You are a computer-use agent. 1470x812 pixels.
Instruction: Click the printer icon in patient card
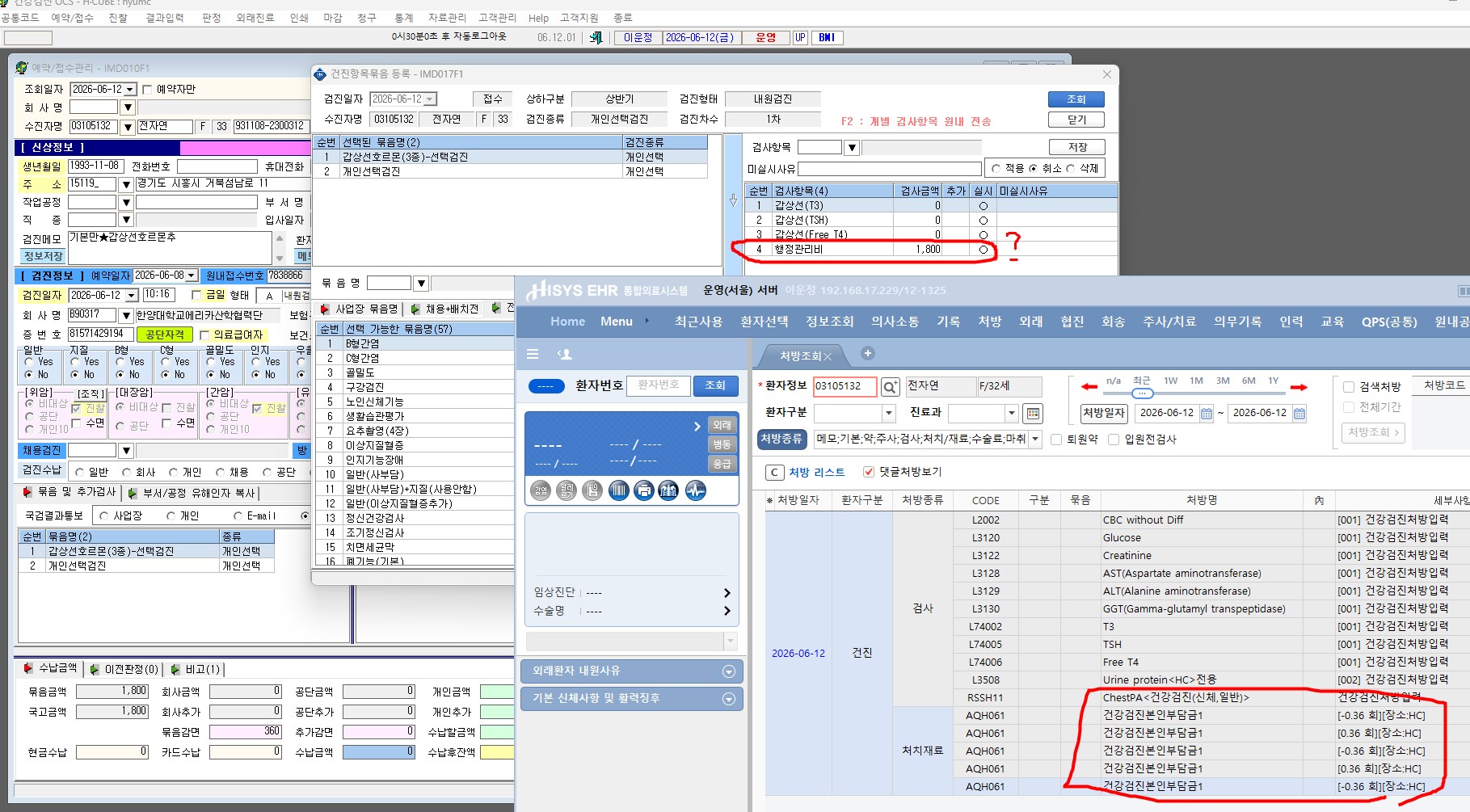pos(643,490)
